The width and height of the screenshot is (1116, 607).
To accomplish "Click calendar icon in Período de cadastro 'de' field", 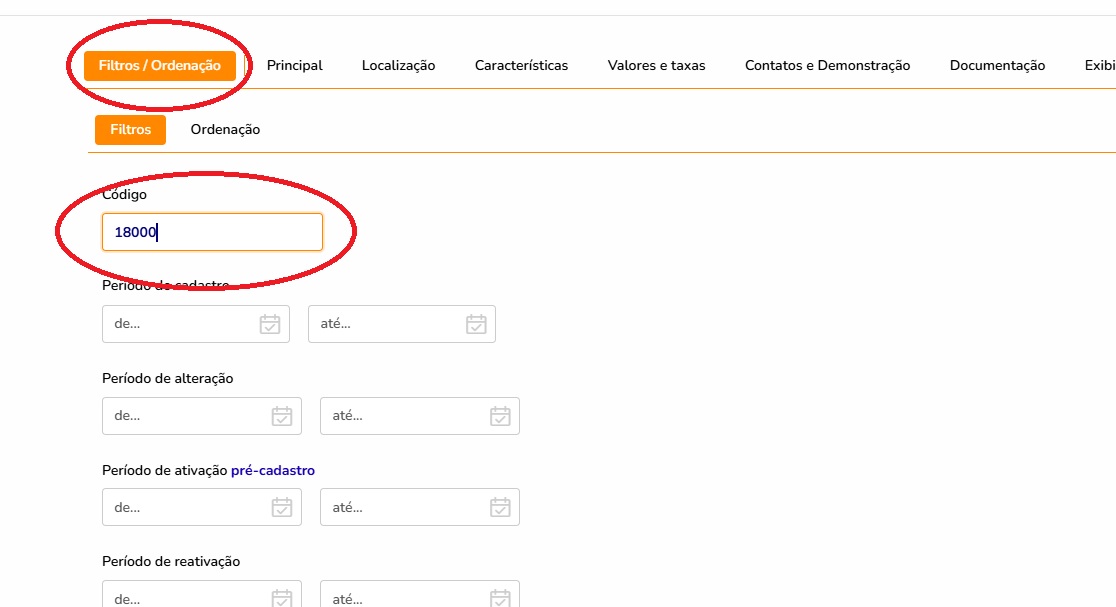I will pyautogui.click(x=270, y=324).
